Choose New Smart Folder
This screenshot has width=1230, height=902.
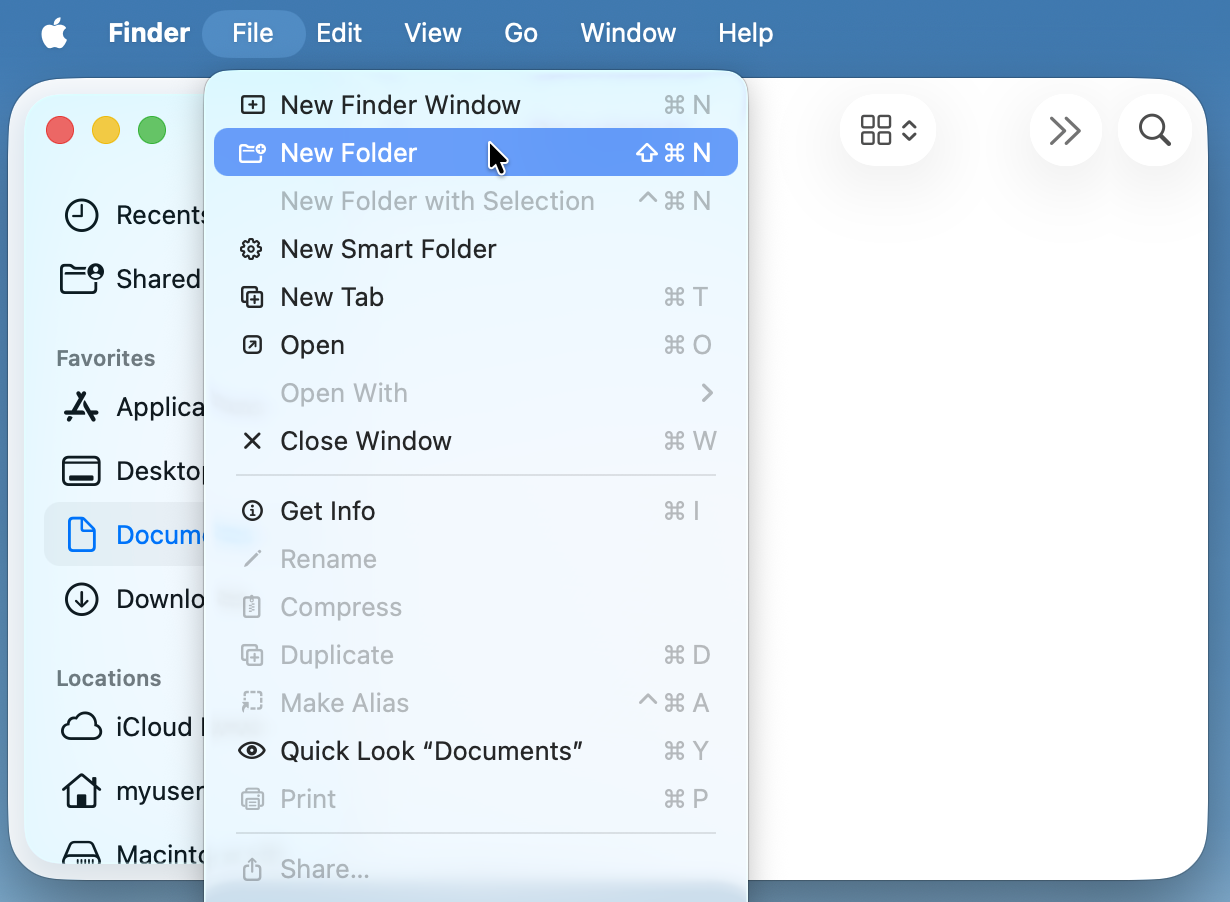(x=476, y=249)
